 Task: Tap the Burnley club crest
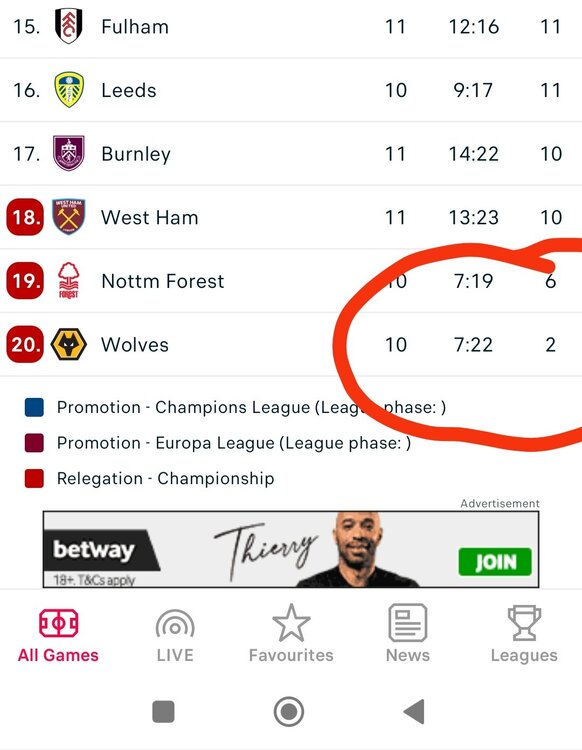coord(69,153)
